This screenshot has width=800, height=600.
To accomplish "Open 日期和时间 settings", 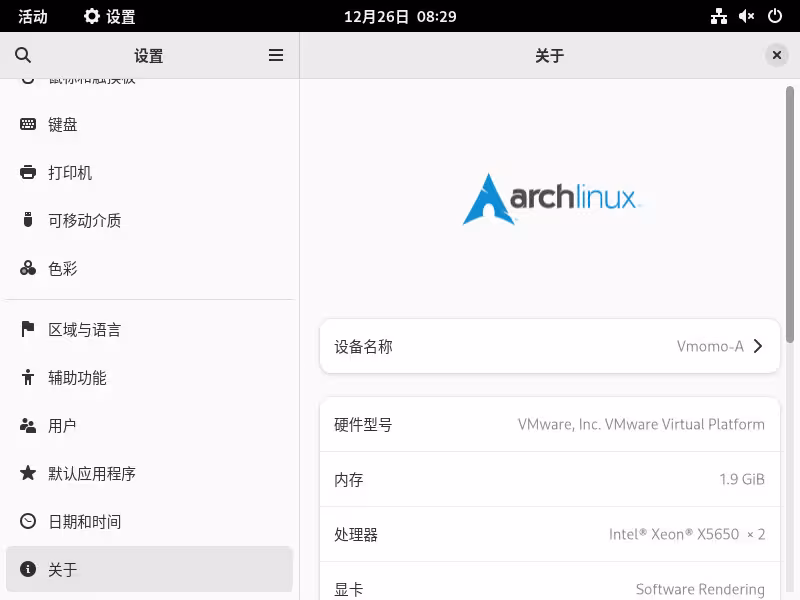I will [149, 521].
